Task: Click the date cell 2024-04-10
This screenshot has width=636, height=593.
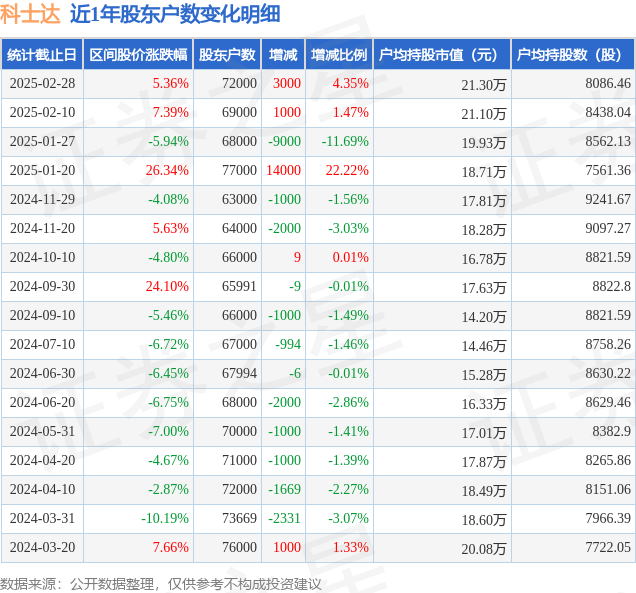Action: click(42, 490)
